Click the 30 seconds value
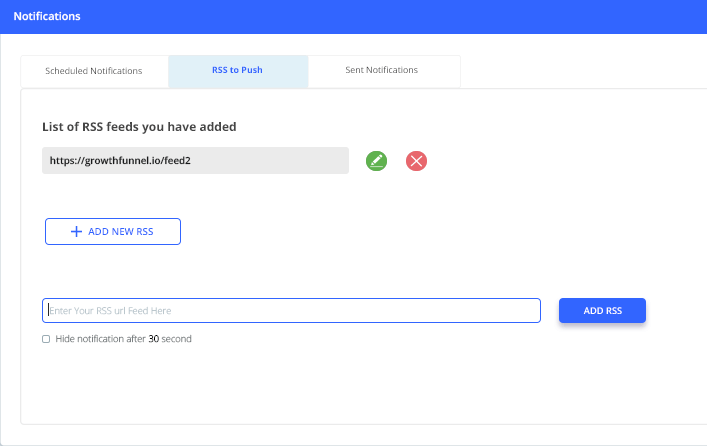Screen dimensions: 707x446 click(x=154, y=339)
